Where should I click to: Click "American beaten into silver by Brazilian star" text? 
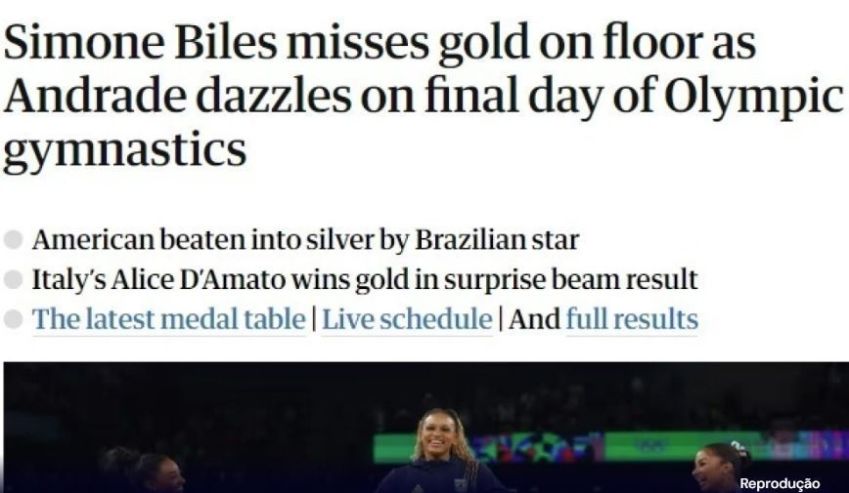pos(305,241)
